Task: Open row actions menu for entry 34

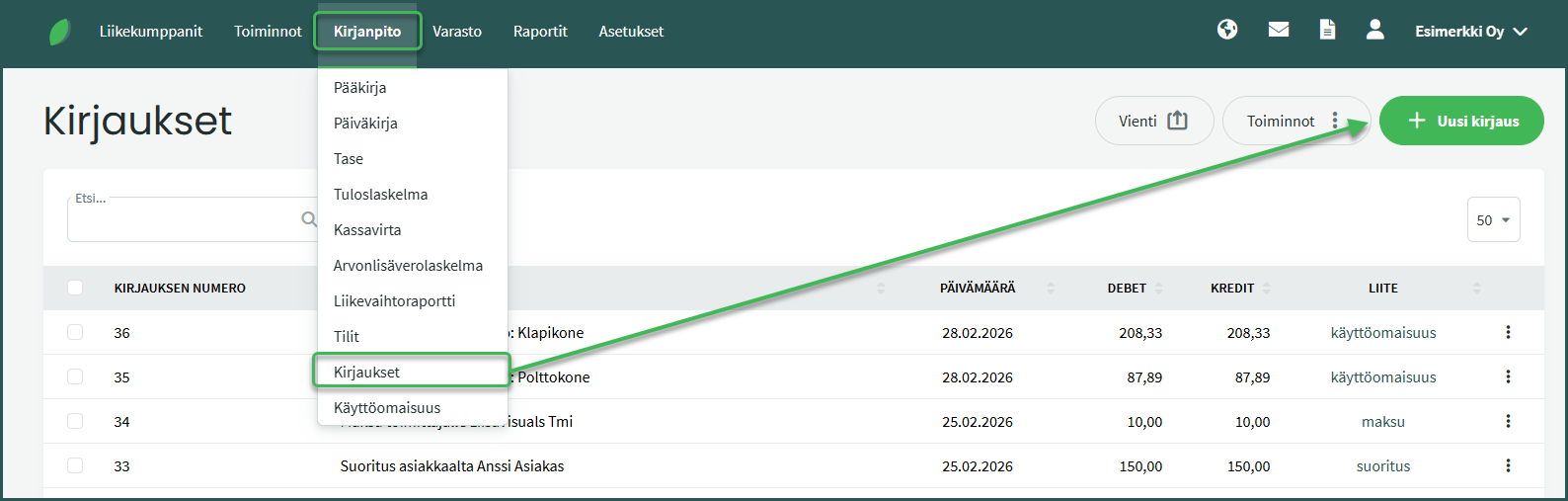Action: pyautogui.click(x=1508, y=421)
